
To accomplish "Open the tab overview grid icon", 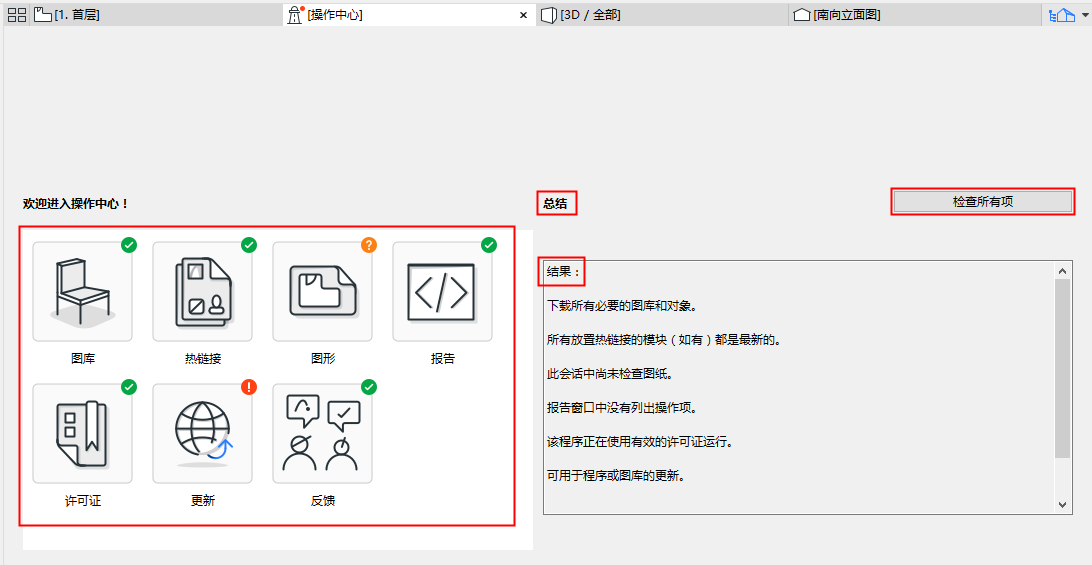I will tap(17, 15).
